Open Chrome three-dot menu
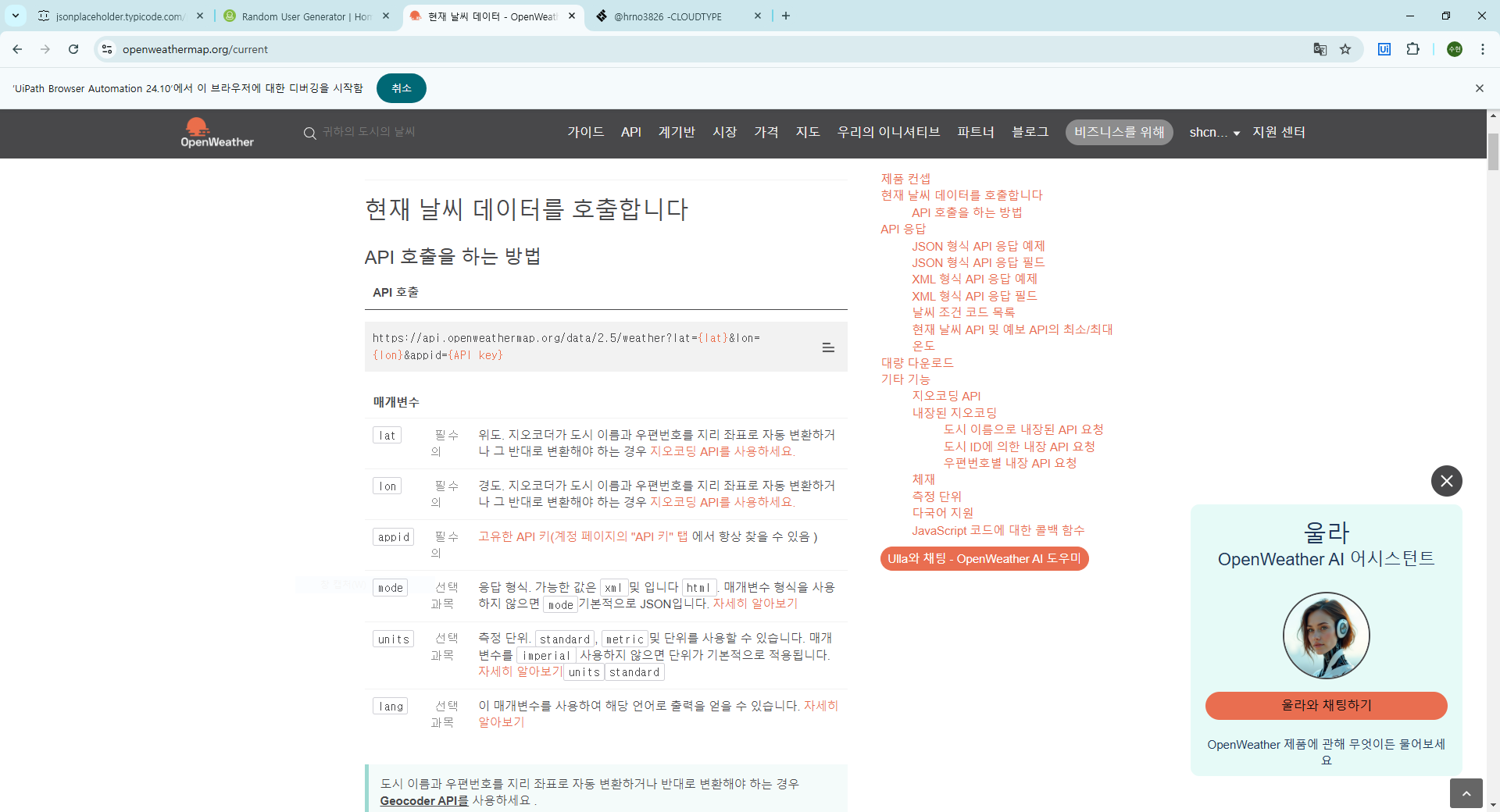The image size is (1500, 812). pos(1482,49)
